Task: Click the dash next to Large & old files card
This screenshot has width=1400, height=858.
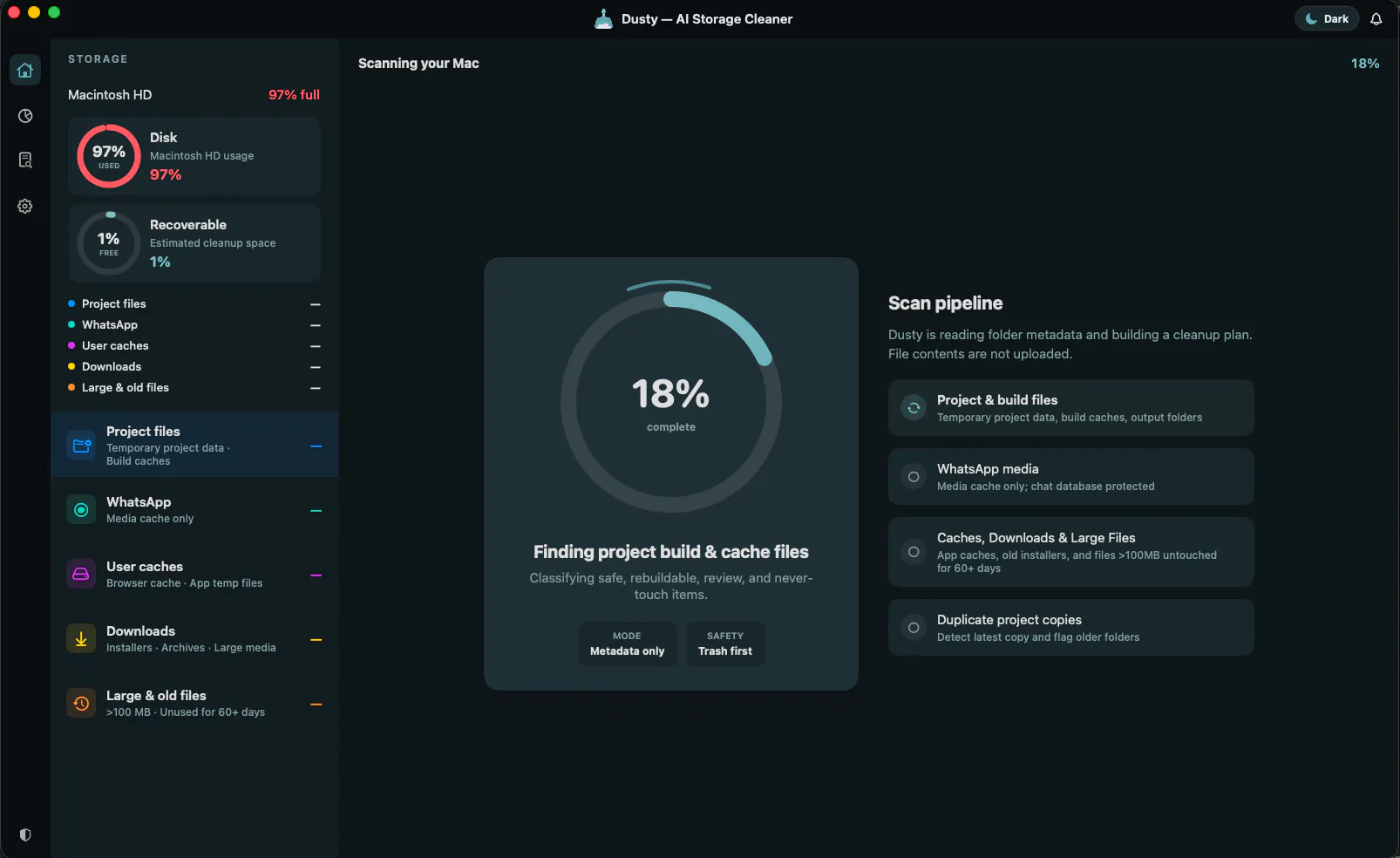Action: 316,705
